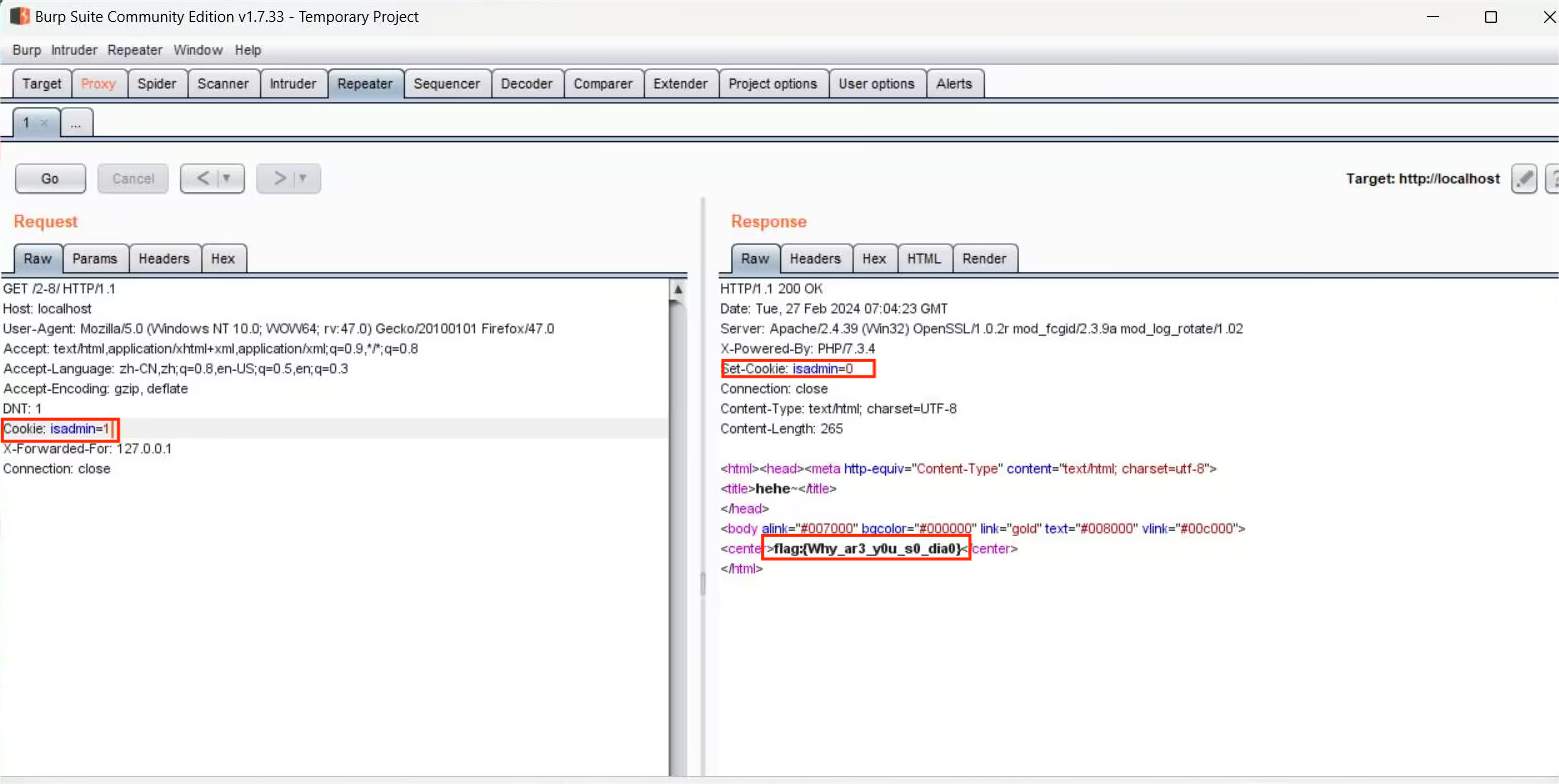Go forward to next request with > button
Screen dimensions: 1559x784
click(279, 179)
